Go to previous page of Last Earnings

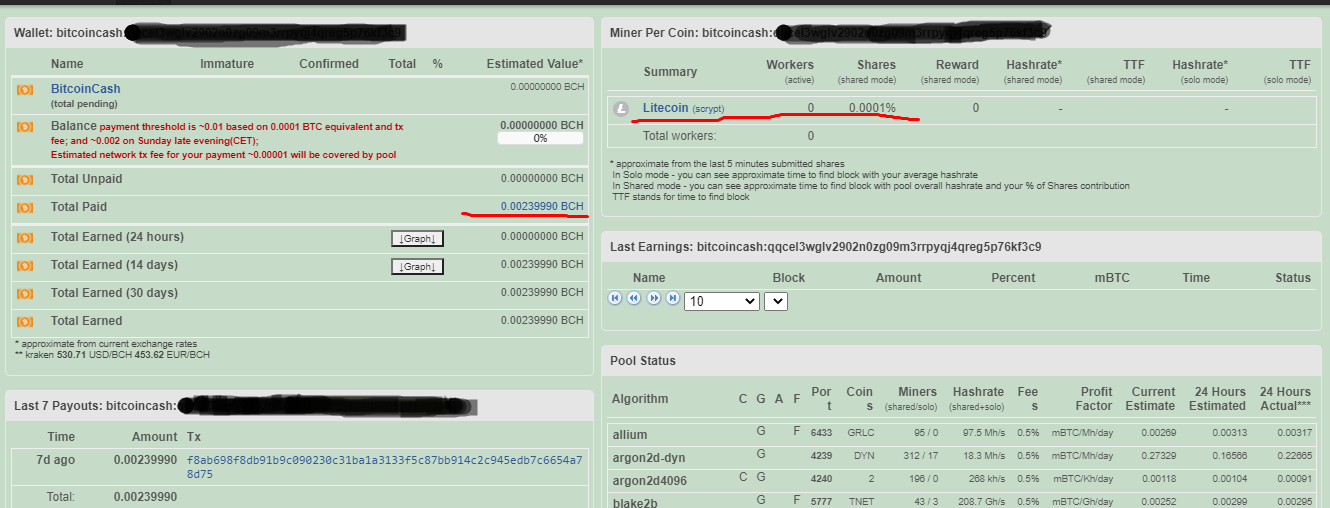634,298
